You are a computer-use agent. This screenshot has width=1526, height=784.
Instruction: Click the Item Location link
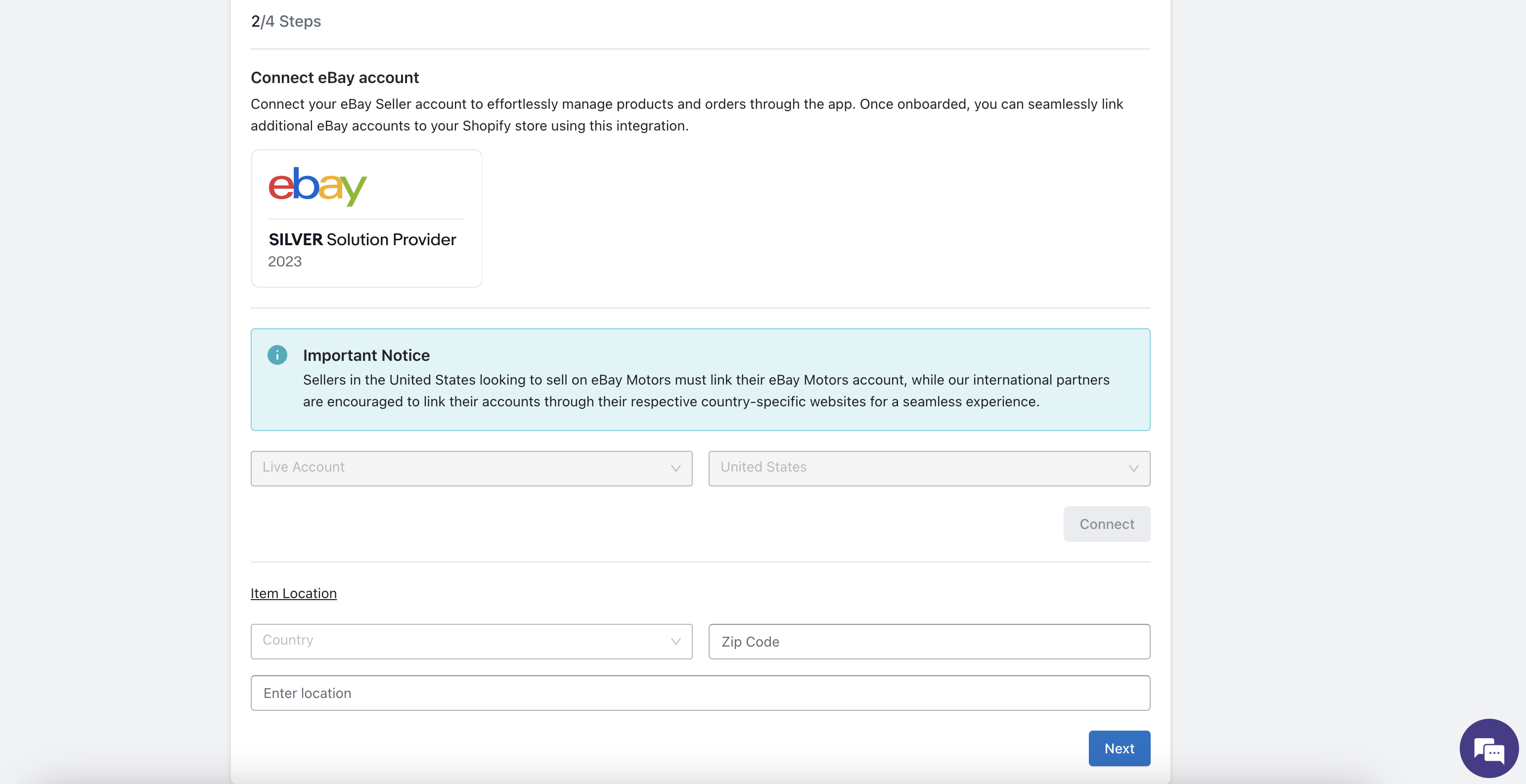point(294,593)
